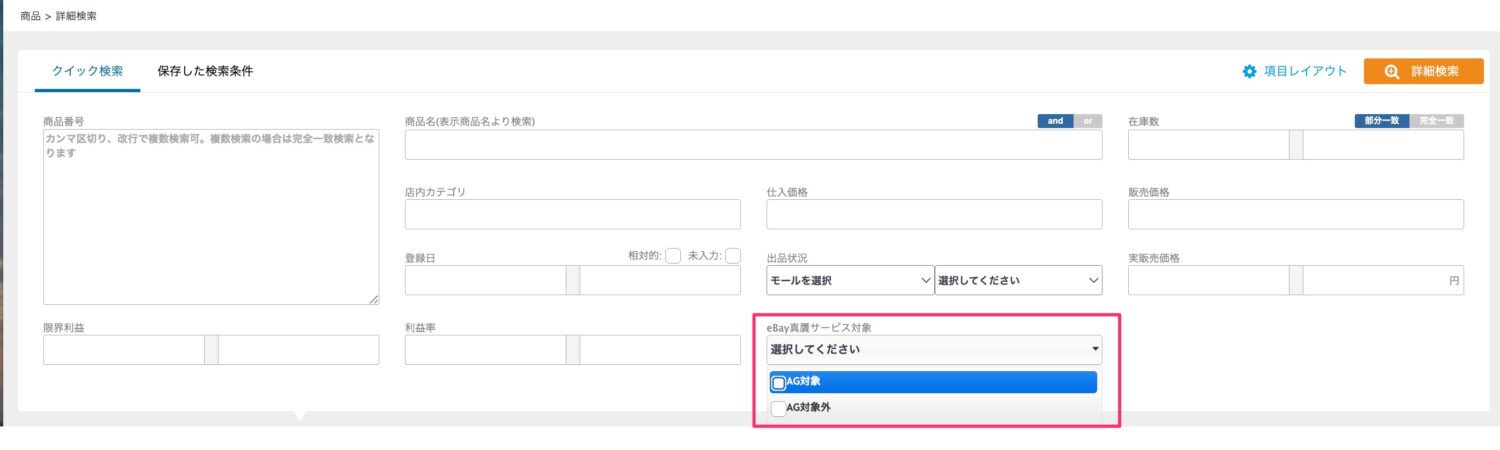1500x450 pixels.
Task: Click the magnifier icon on 詳細検索 button
Action: click(x=1392, y=71)
